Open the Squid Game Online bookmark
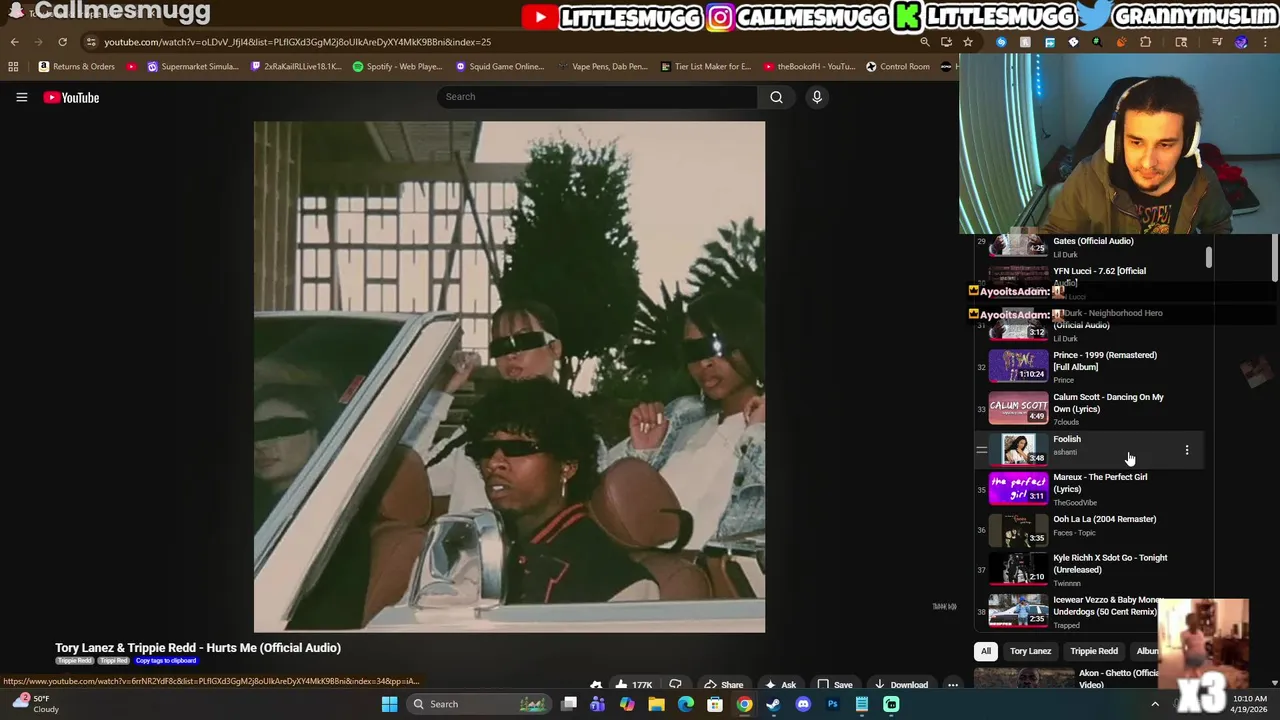This screenshot has width=1280, height=720. click(499, 67)
